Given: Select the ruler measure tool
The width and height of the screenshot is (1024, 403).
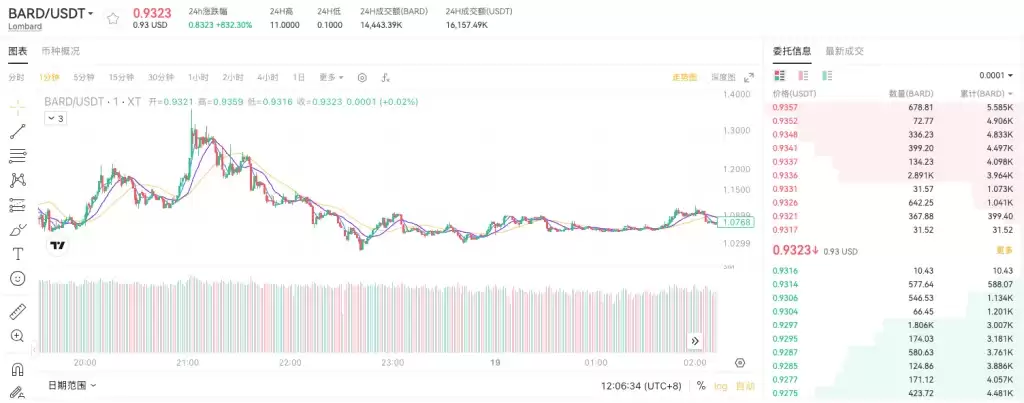Looking at the screenshot, I should tap(17, 311).
